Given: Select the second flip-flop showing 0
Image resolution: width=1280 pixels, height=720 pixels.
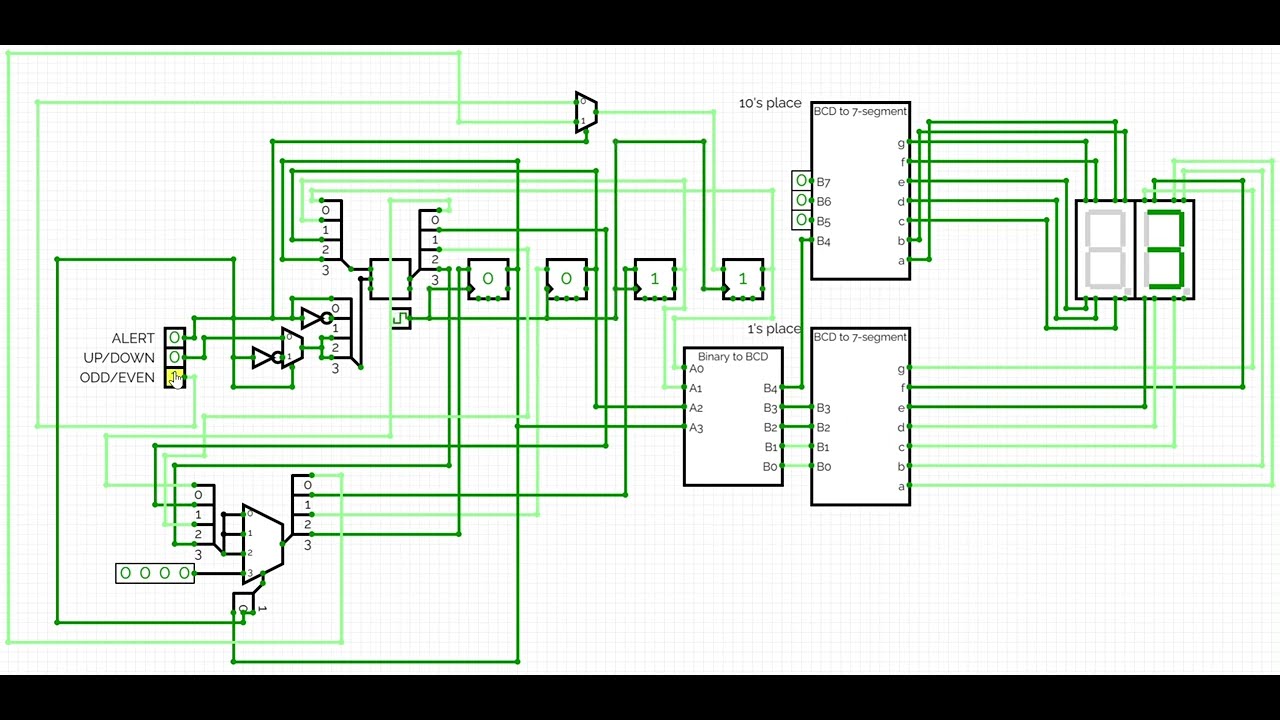Looking at the screenshot, I should [566, 279].
